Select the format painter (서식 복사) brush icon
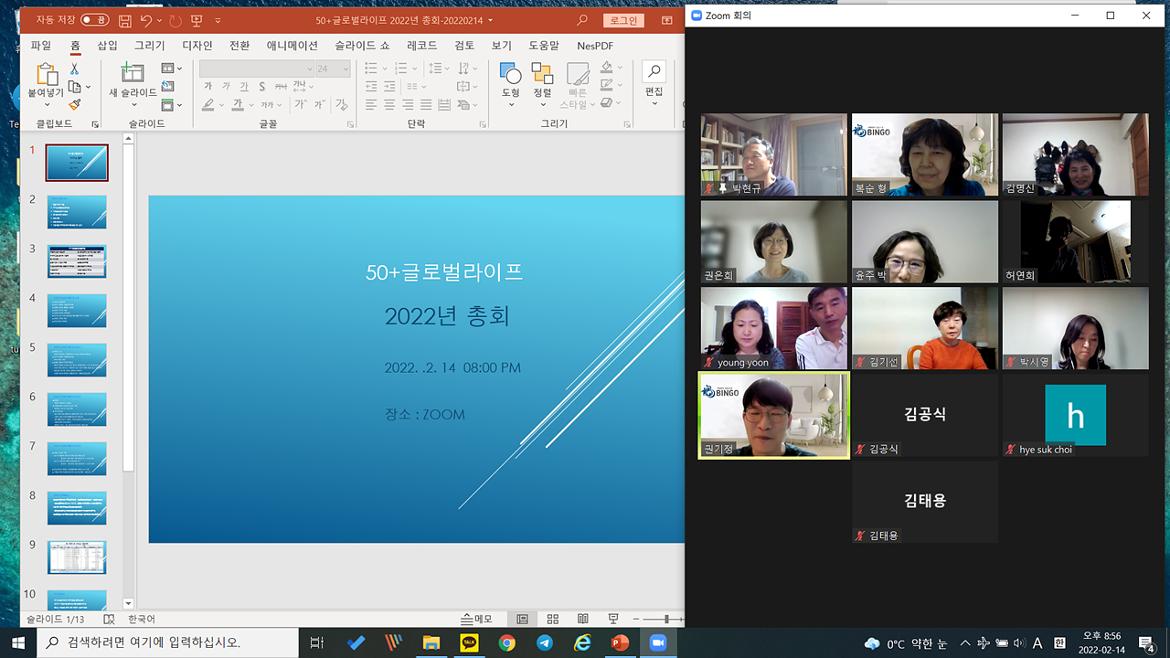Screen dimensions: 1170x658 (x=76, y=103)
